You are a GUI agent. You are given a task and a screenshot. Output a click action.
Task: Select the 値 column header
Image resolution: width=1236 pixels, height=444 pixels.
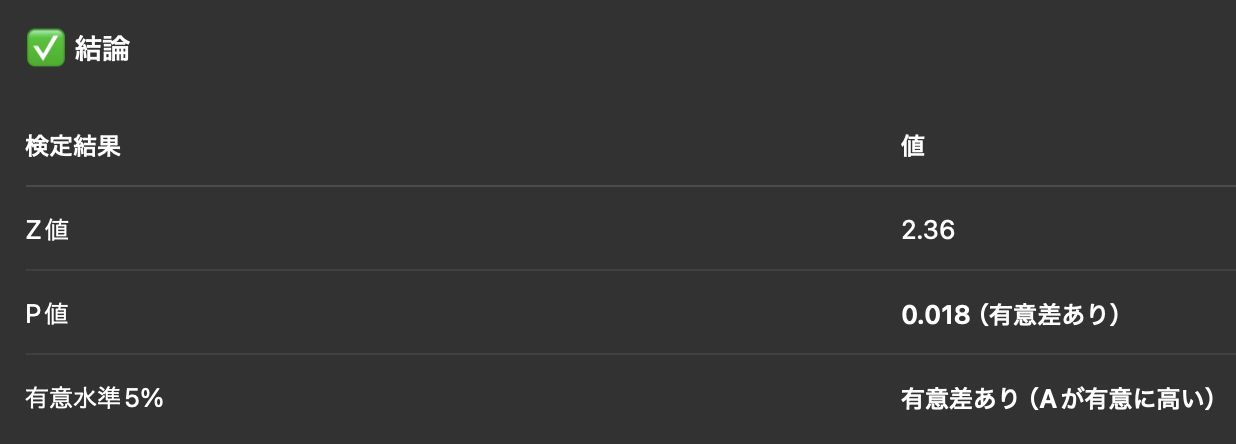912,146
